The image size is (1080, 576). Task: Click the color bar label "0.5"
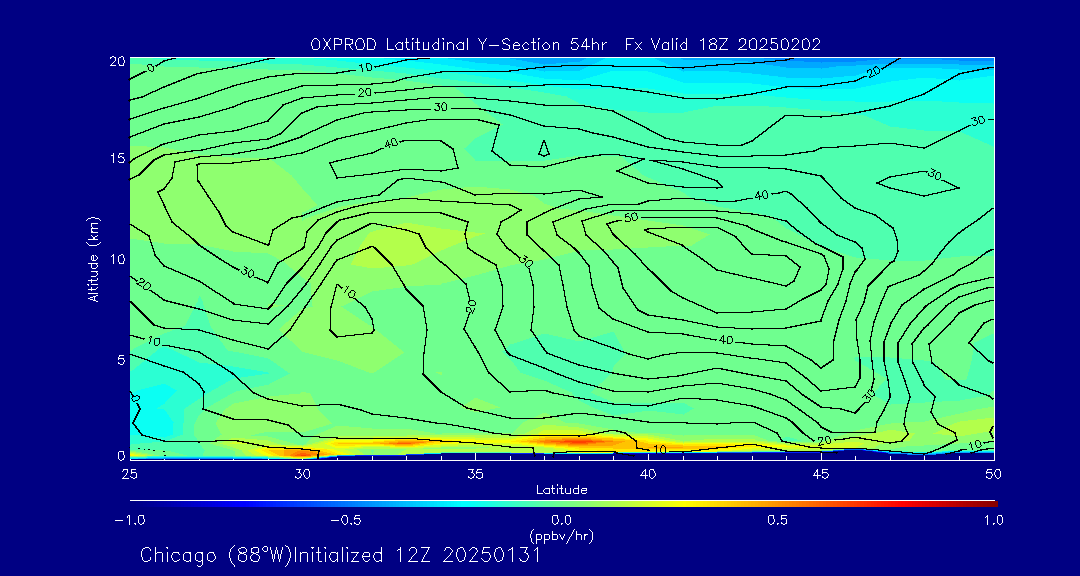point(777,520)
